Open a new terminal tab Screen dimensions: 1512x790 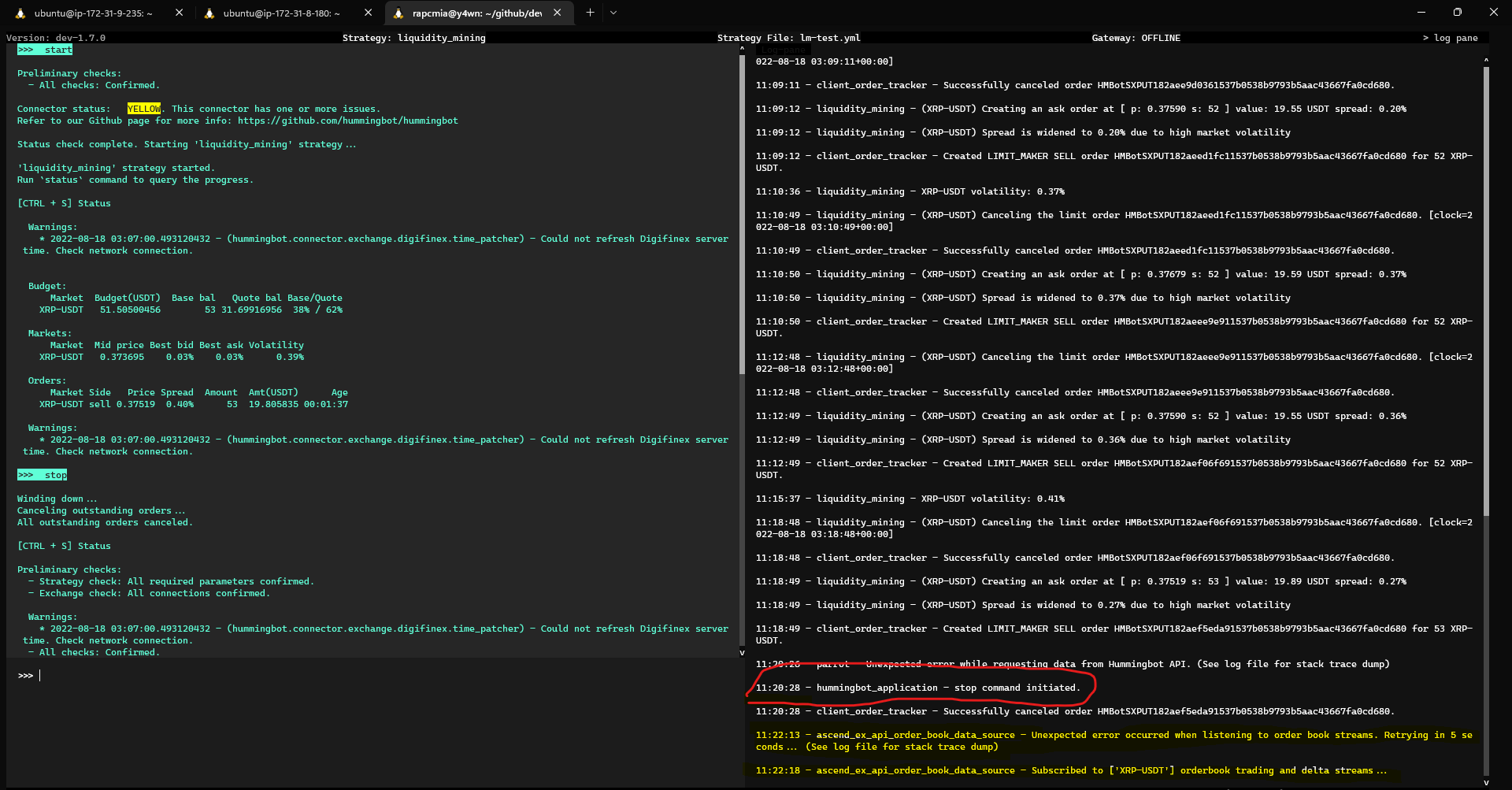(590, 13)
